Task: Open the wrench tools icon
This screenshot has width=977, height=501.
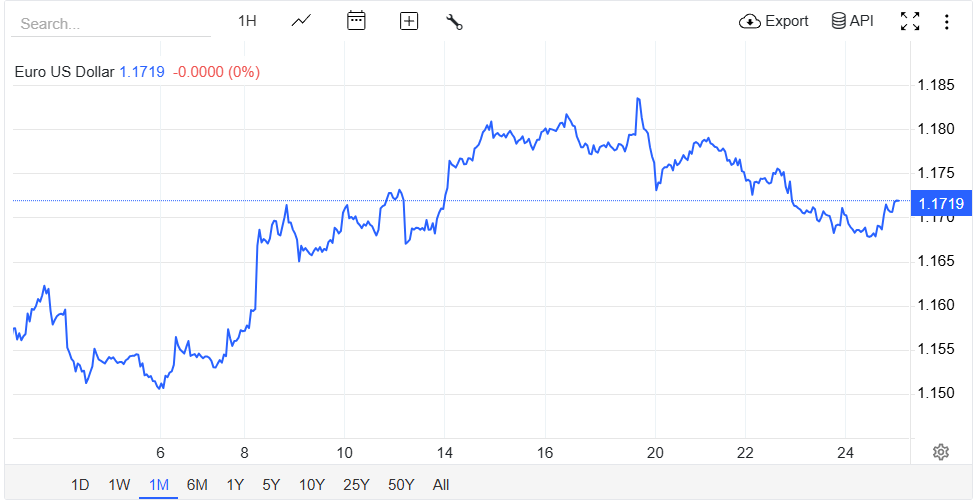Action: [x=454, y=21]
